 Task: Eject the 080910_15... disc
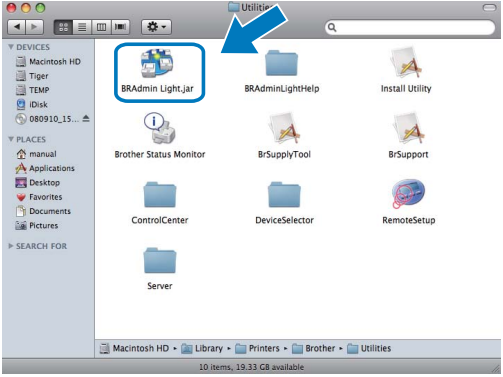tap(86, 119)
